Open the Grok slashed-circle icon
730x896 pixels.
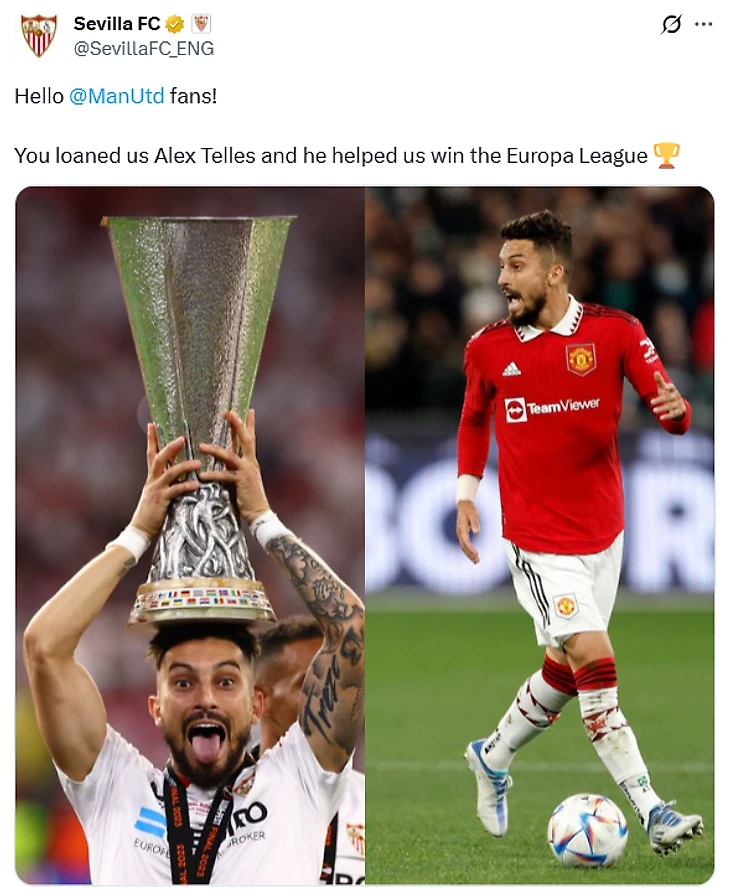[671, 25]
